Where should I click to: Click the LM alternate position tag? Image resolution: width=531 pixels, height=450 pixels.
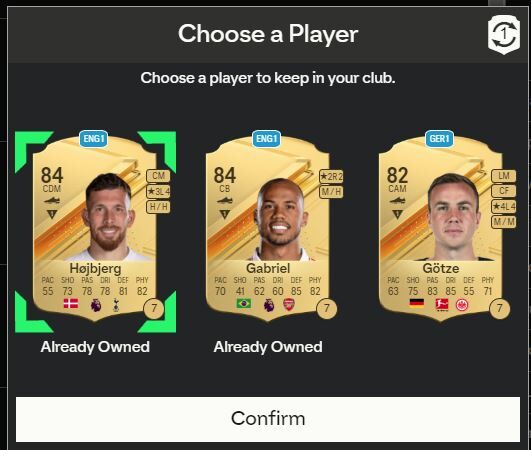tap(504, 176)
